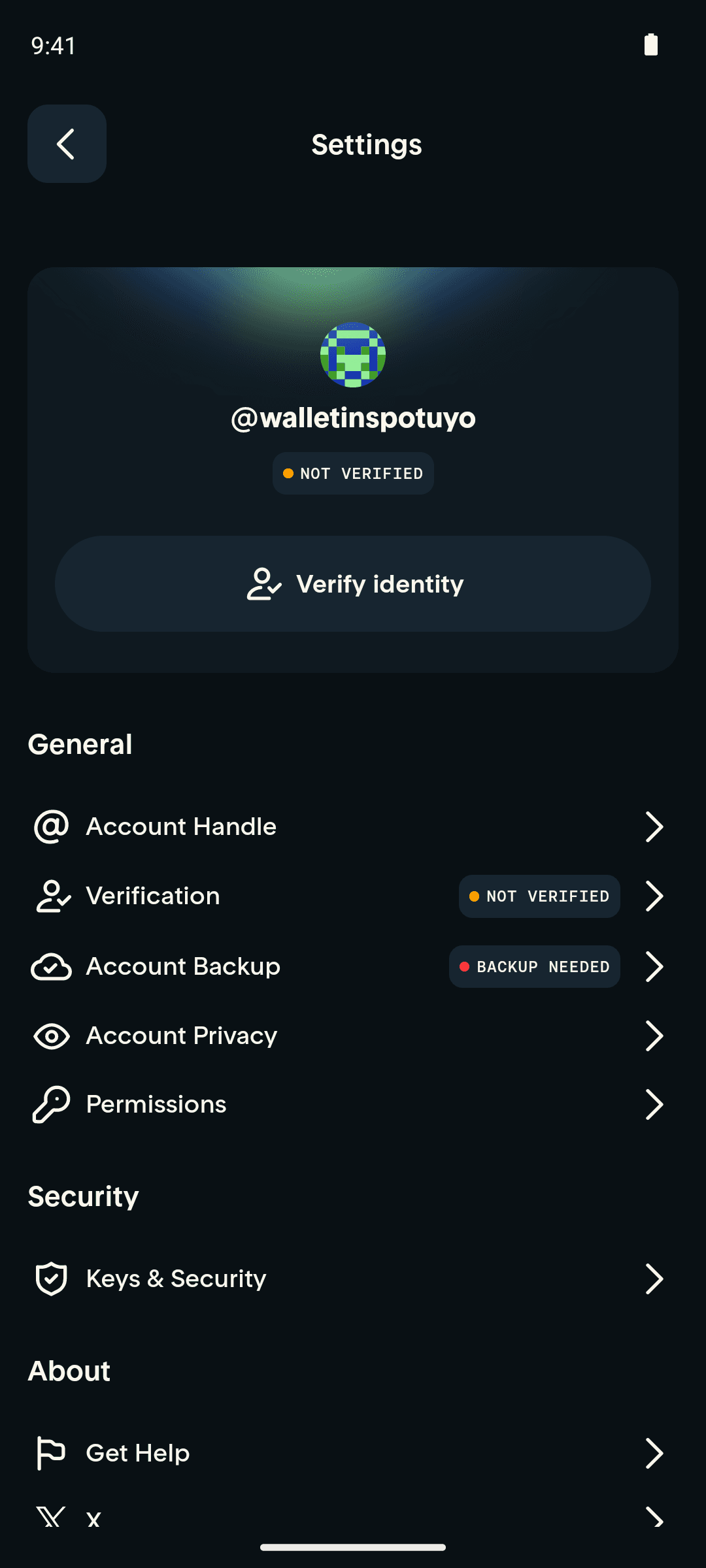Viewport: 706px width, 1568px height.
Task: Tap the person-check Verification icon
Action: pyautogui.click(x=52, y=896)
